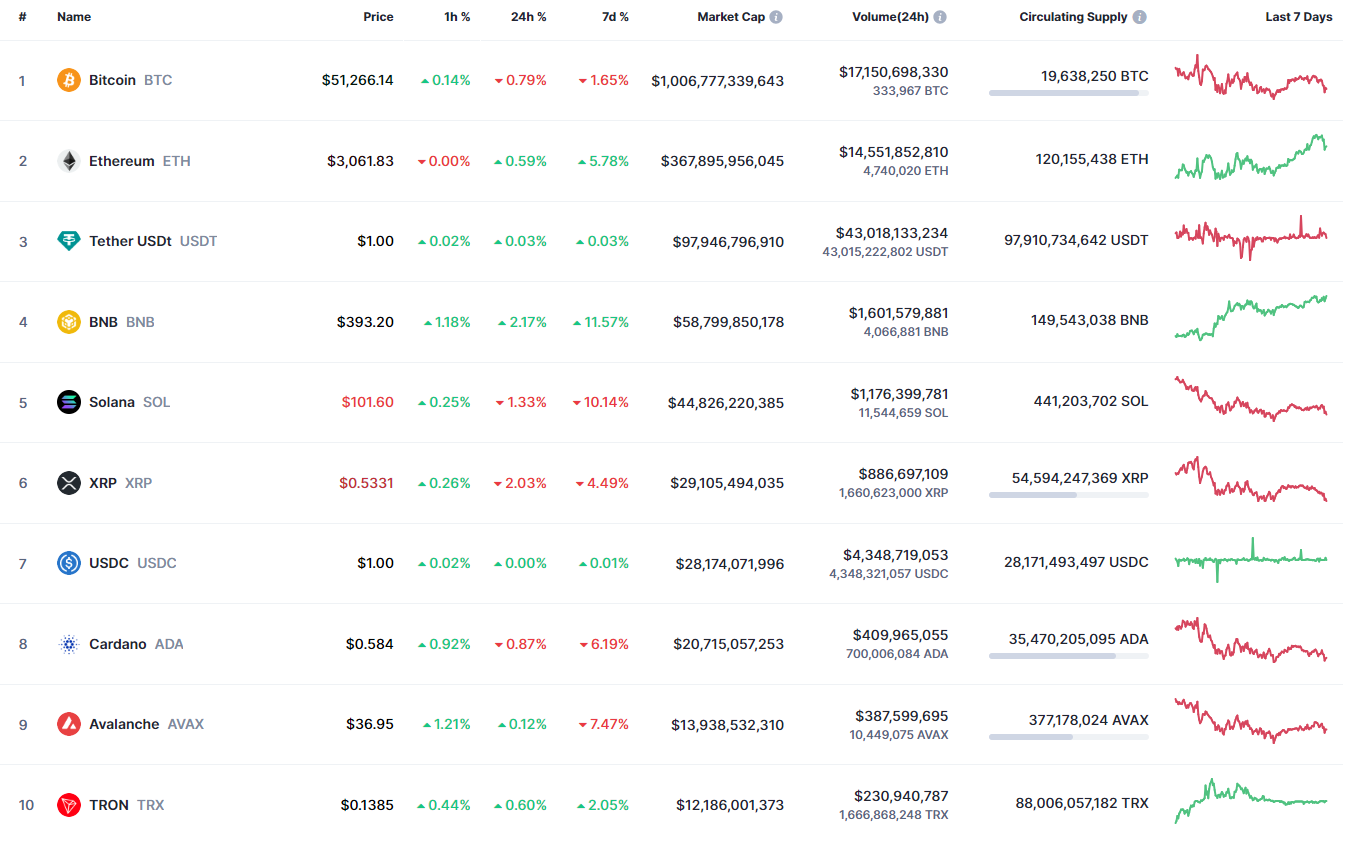Click the Avalanche logo icon
The width and height of the screenshot is (1349, 843).
69,724
